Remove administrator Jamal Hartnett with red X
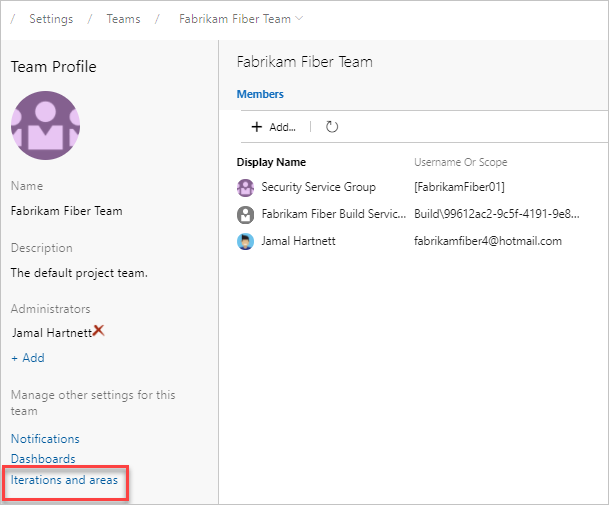The image size is (609, 505). pos(99,331)
